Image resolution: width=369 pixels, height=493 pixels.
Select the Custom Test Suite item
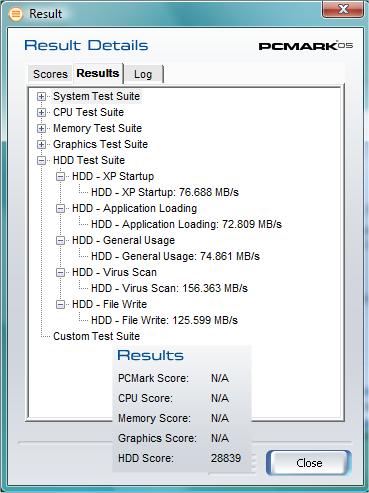point(96,336)
